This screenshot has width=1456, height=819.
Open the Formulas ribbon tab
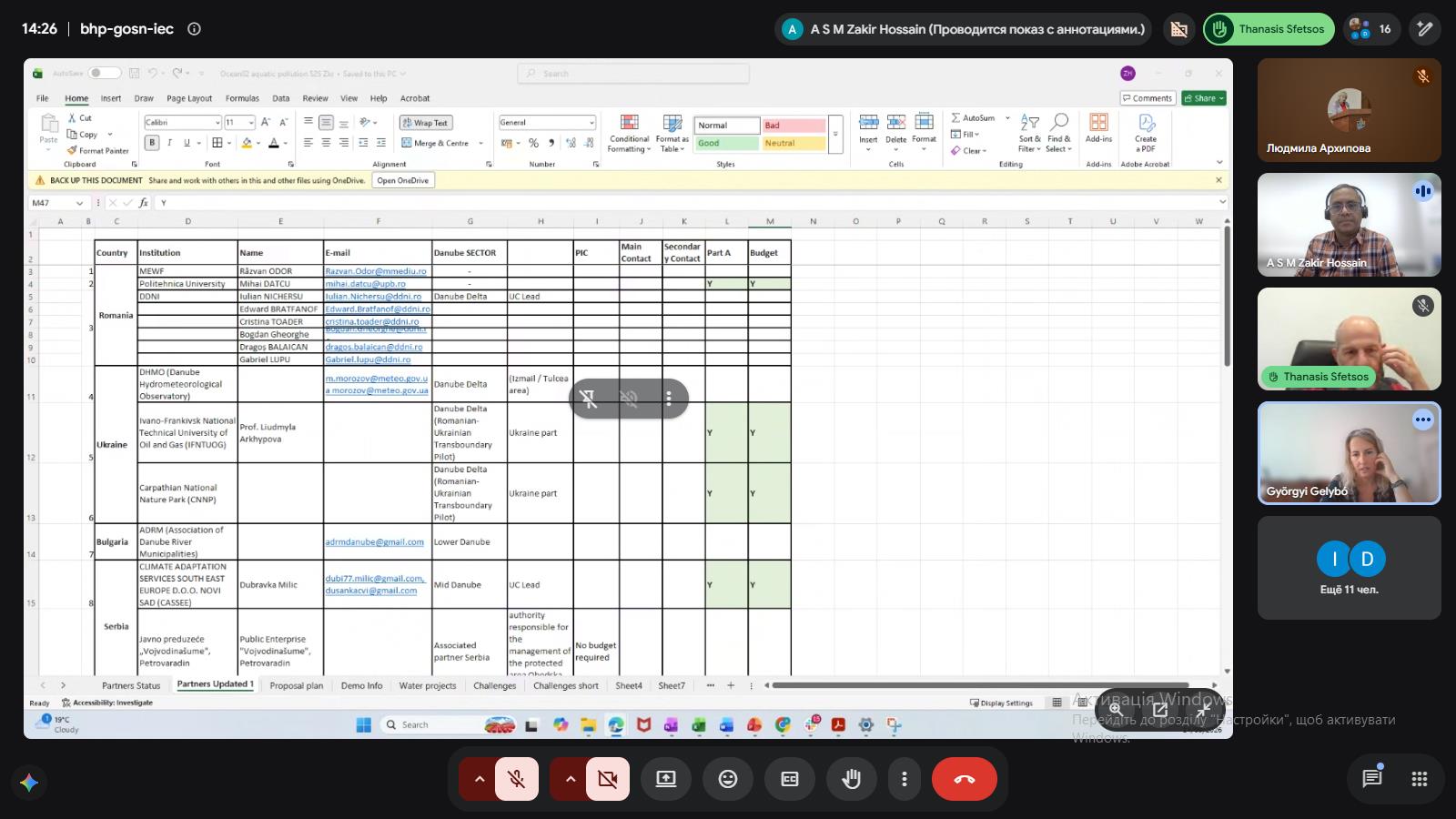point(242,98)
